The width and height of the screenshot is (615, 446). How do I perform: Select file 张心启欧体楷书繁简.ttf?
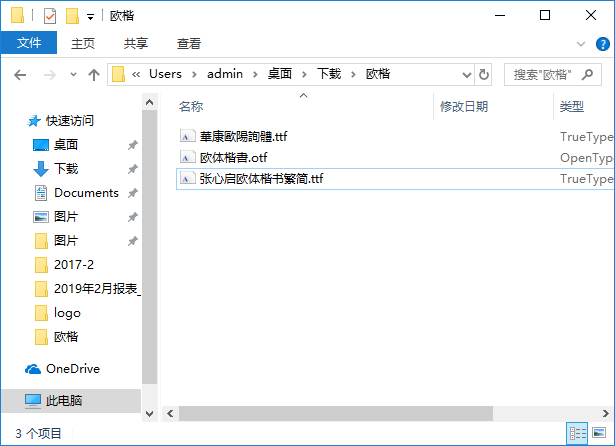261,179
